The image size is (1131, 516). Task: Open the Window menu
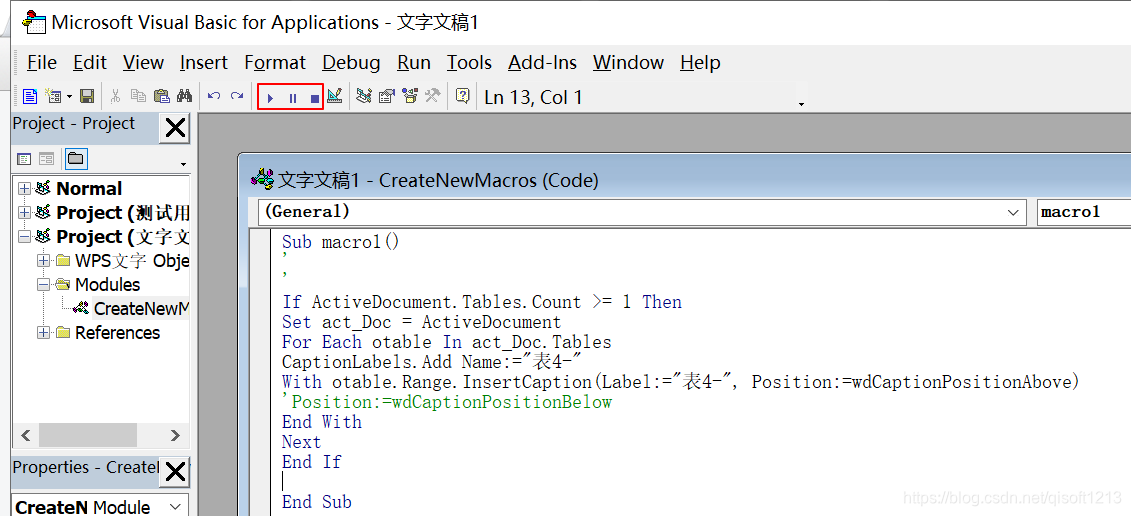tap(628, 63)
